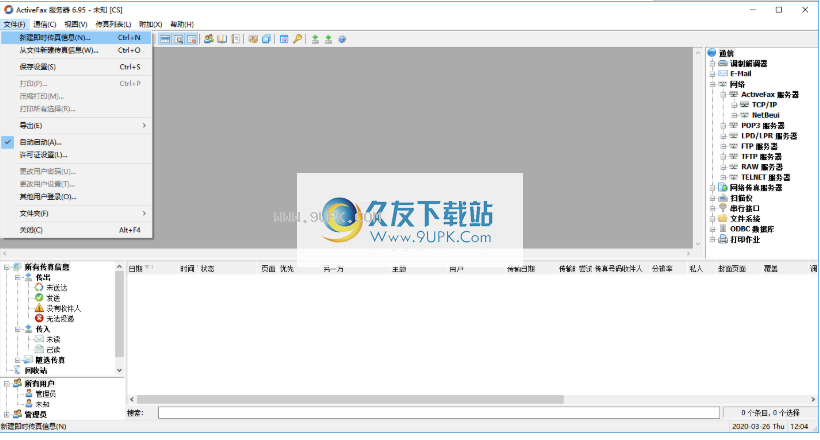Select 扫描仪 in the communication tree
Image resolution: width=820 pixels, height=440 pixels.
[741, 198]
